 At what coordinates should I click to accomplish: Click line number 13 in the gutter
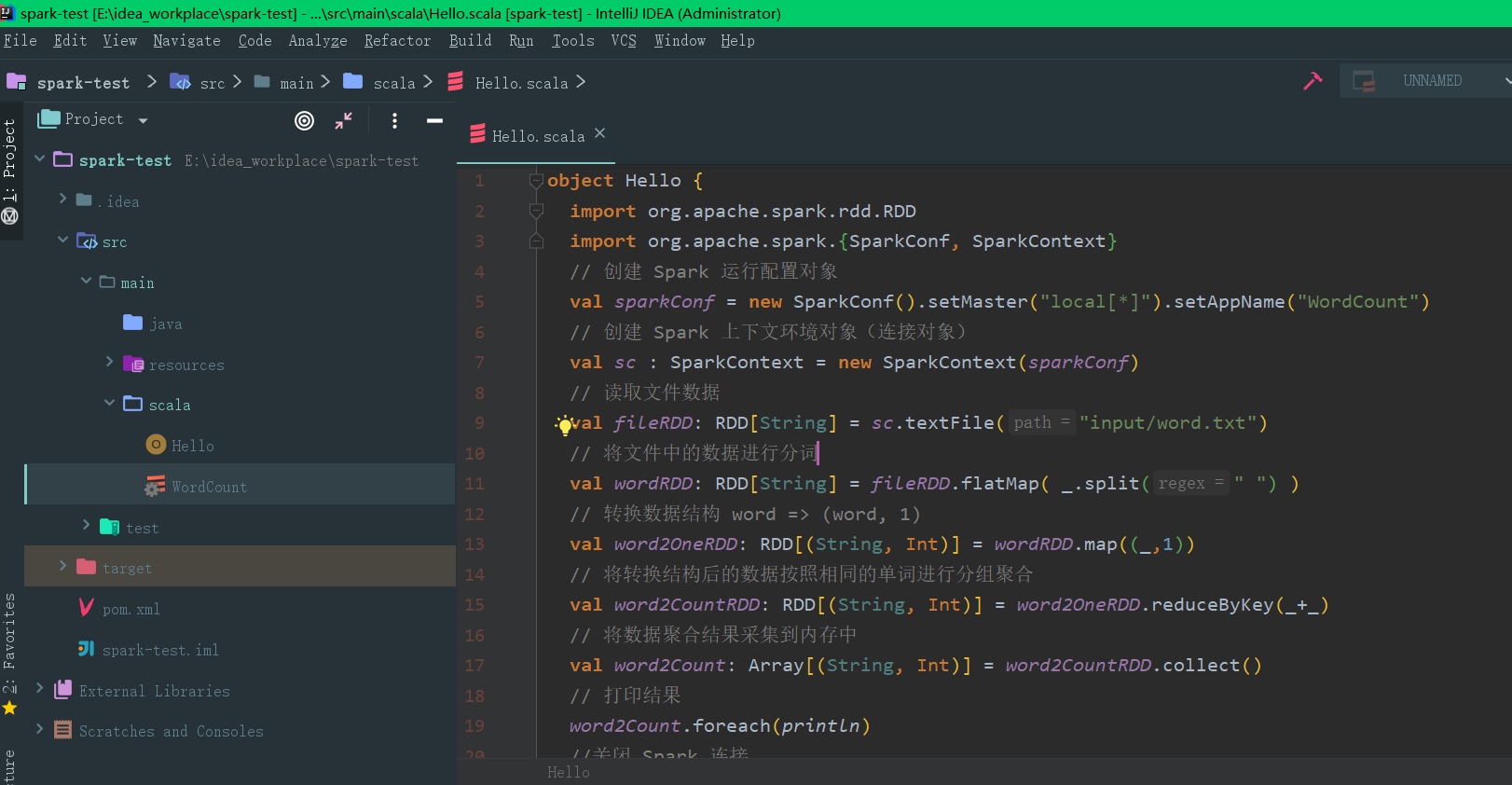(474, 544)
